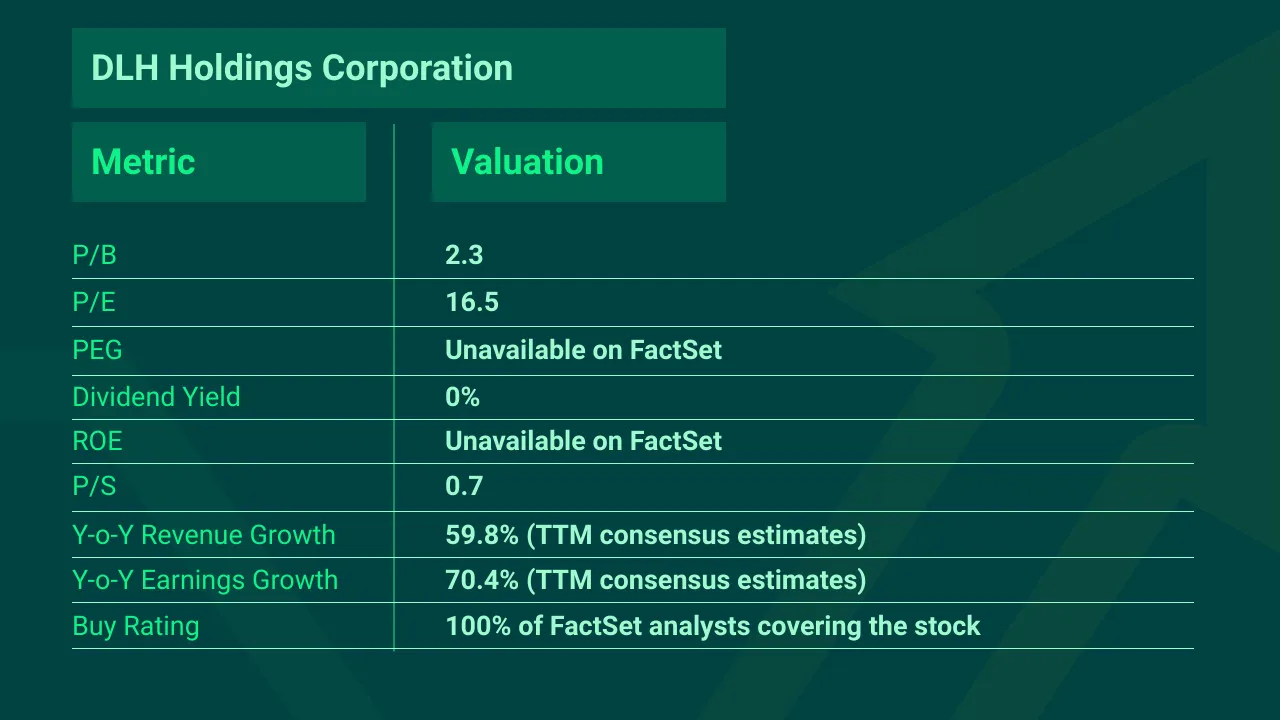
Task: Select the 0% dividend yield value
Action: pyautogui.click(x=462, y=397)
